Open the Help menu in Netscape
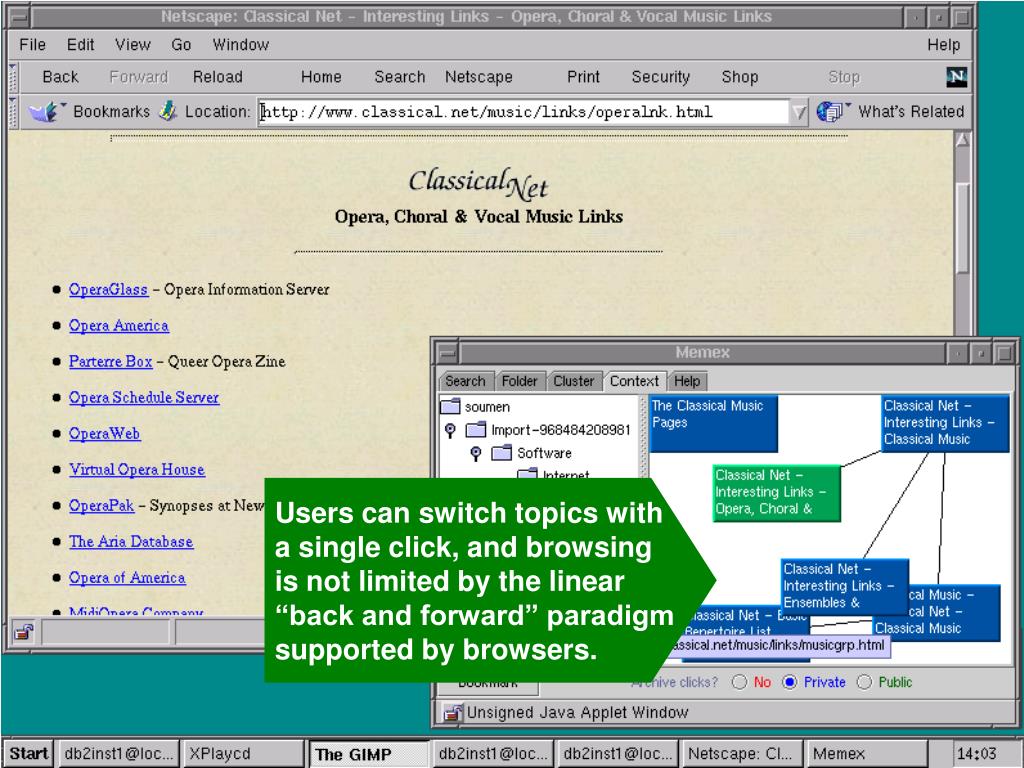Image resolution: width=1024 pixels, height=768 pixels. 943,44
